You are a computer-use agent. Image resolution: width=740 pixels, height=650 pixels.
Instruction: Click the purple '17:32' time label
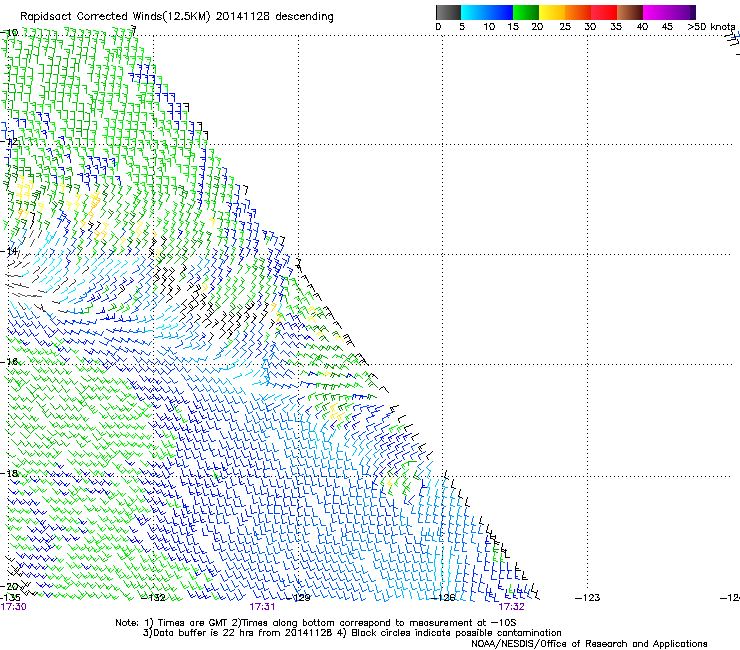(x=512, y=607)
